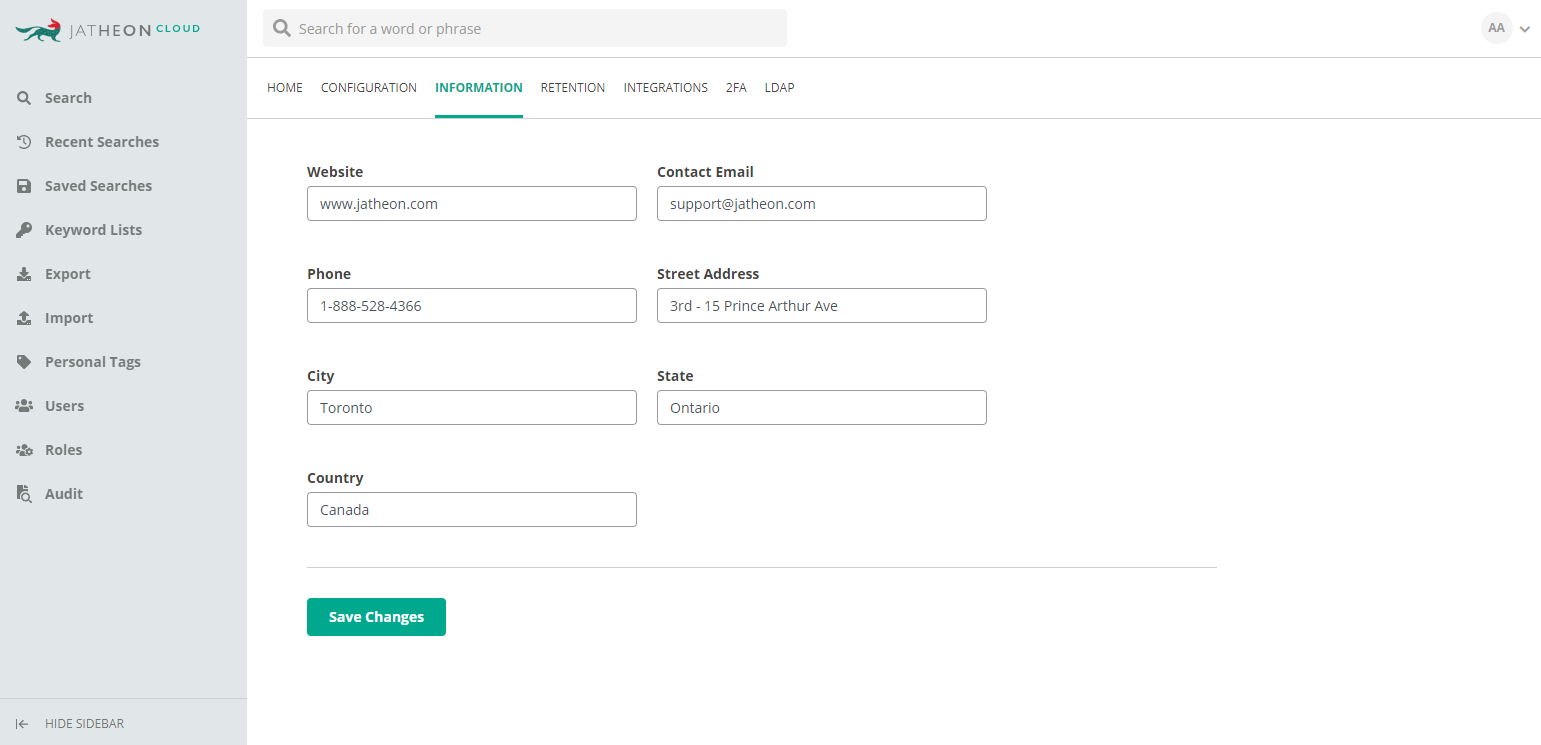This screenshot has width=1541, height=745.
Task: Click the Phone input field
Action: 472,306
